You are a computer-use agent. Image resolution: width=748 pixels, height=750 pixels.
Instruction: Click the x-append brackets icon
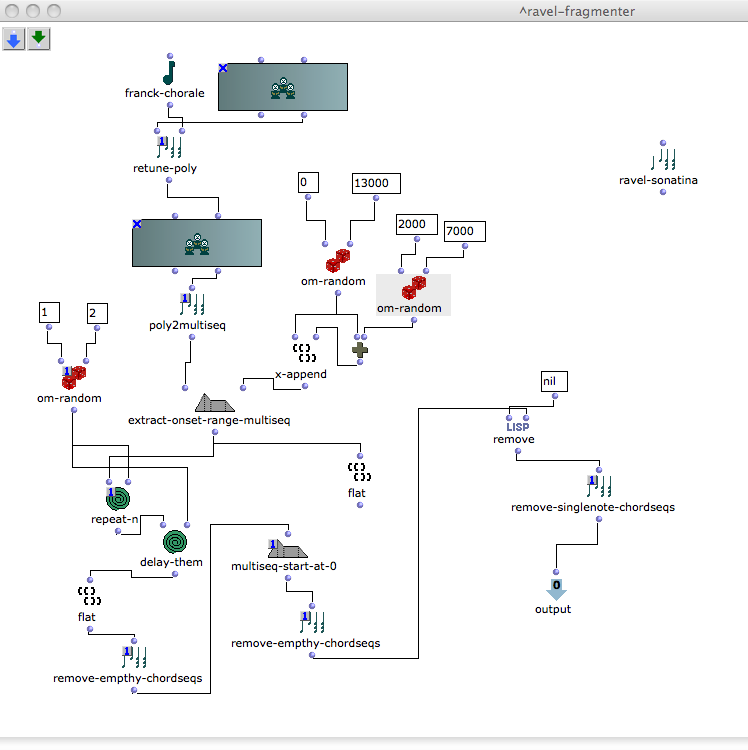(x=305, y=352)
